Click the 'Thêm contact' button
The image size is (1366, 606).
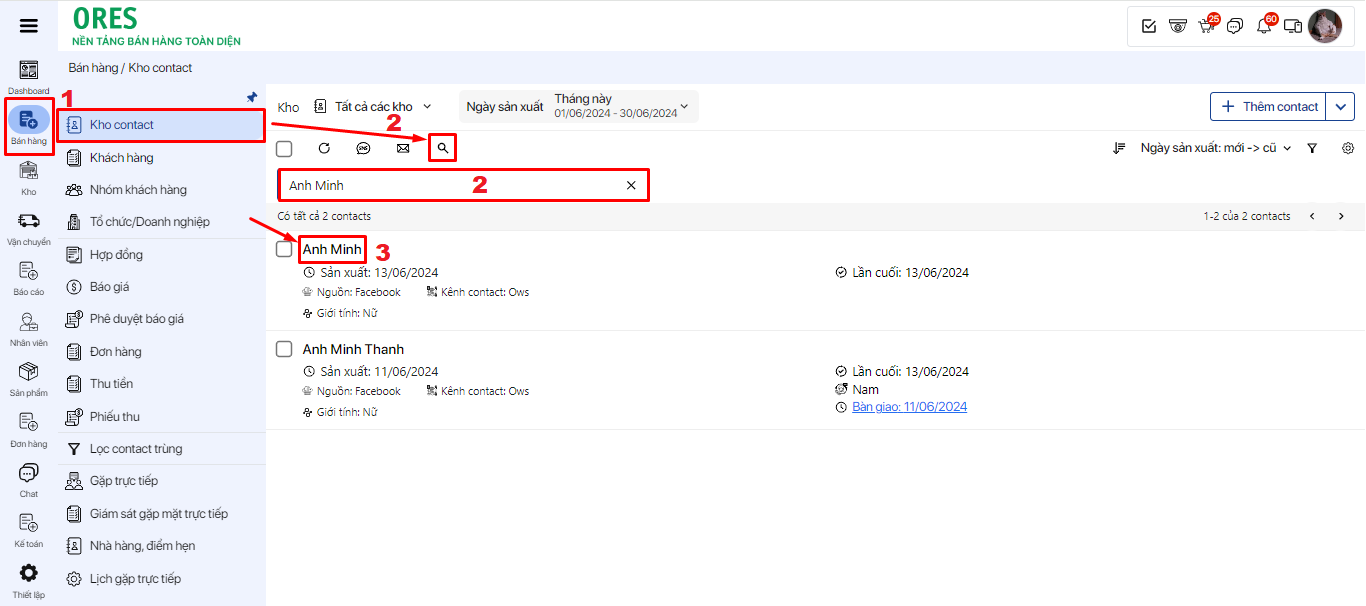coord(1269,106)
